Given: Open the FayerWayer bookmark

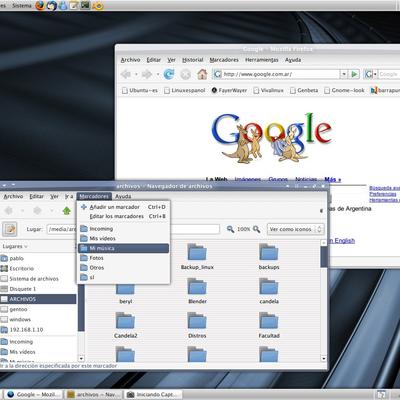Looking at the screenshot, I should click(x=229, y=90).
